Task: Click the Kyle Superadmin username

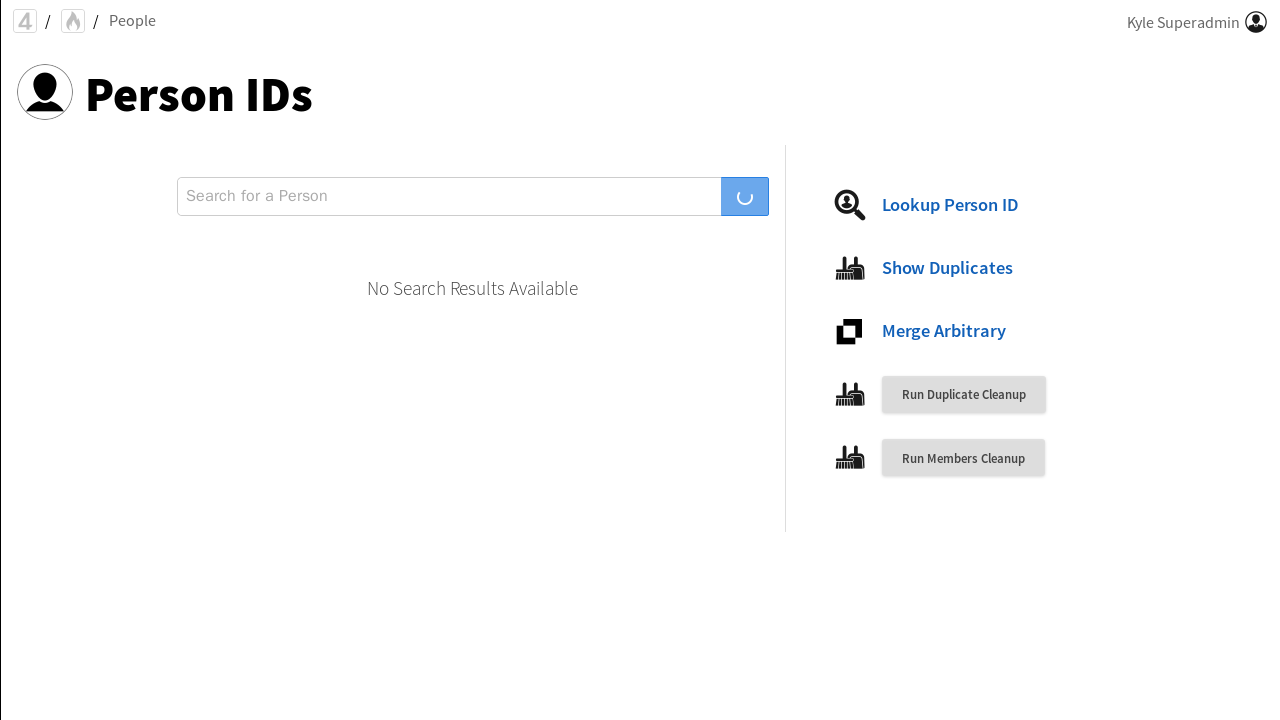Action: coord(1182,22)
